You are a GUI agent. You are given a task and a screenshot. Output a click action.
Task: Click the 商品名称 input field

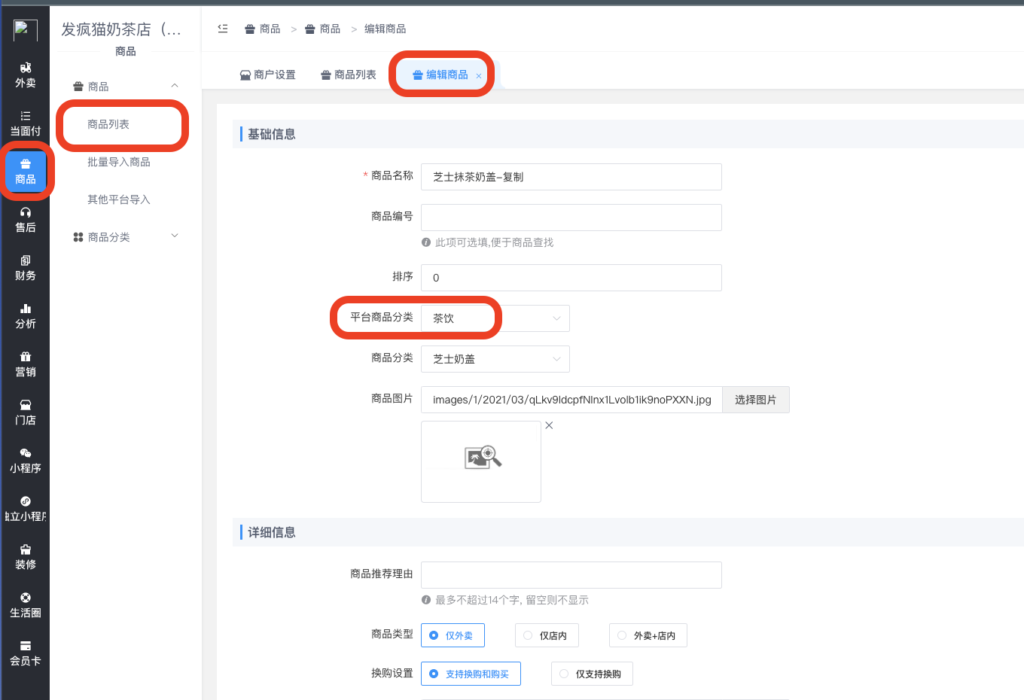tap(571, 176)
